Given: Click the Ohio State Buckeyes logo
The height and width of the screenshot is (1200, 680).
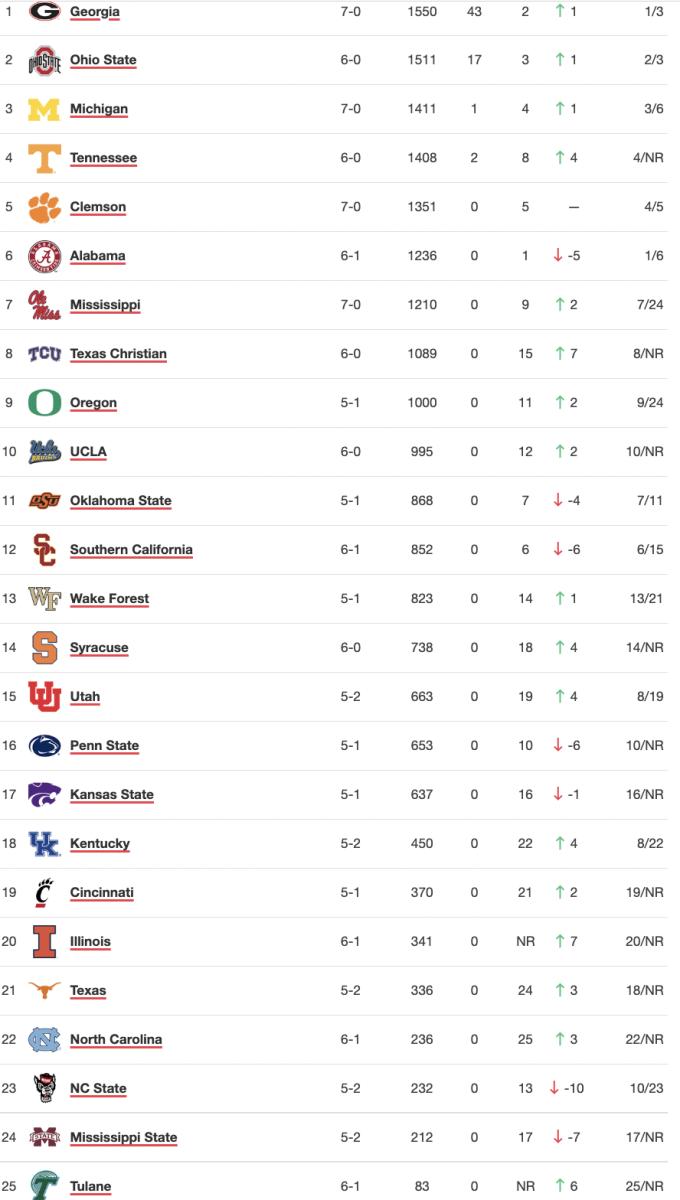Looking at the screenshot, I should pos(44,60).
